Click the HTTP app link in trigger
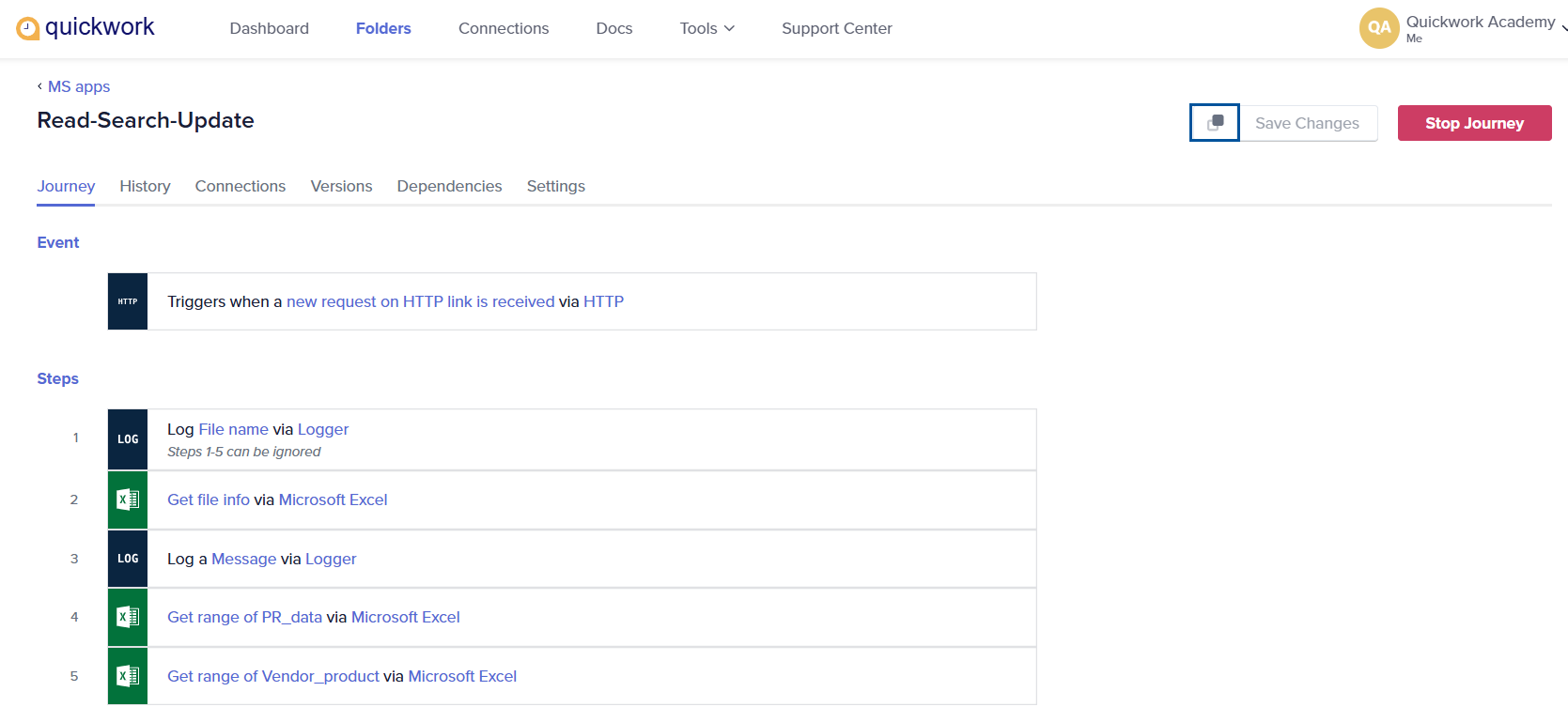1568x707 pixels. point(603,301)
